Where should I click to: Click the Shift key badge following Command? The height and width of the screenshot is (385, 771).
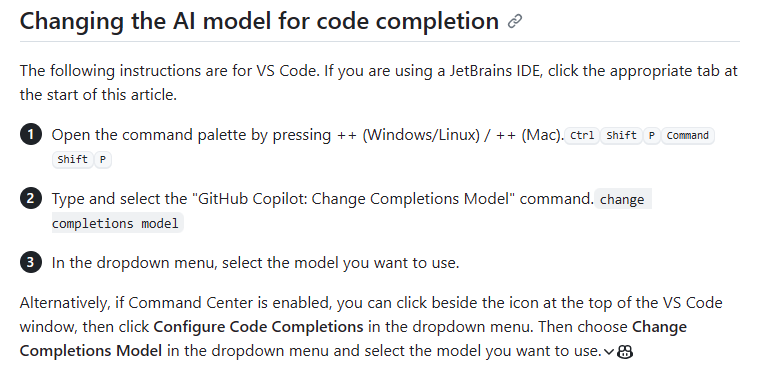(72, 160)
